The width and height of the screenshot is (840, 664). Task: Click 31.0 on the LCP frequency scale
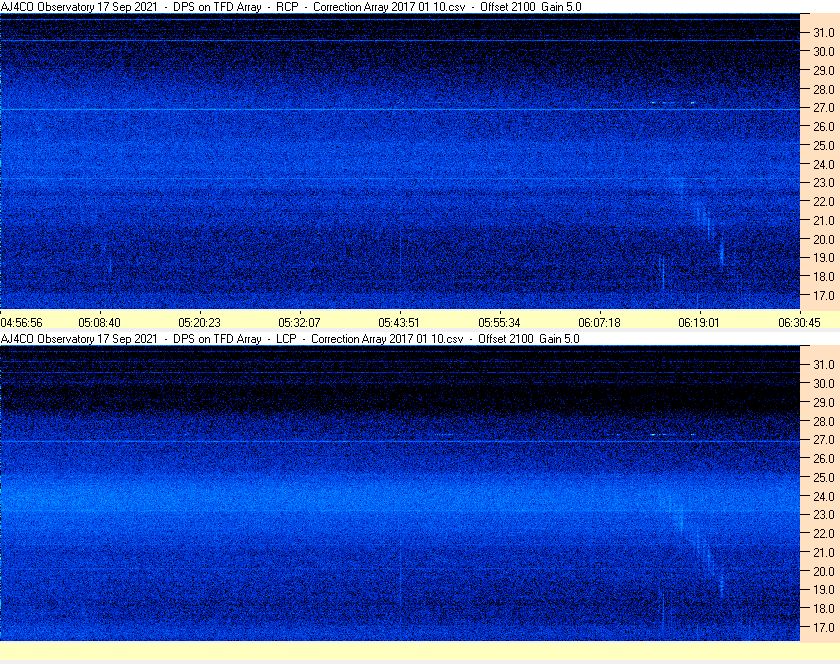click(824, 364)
